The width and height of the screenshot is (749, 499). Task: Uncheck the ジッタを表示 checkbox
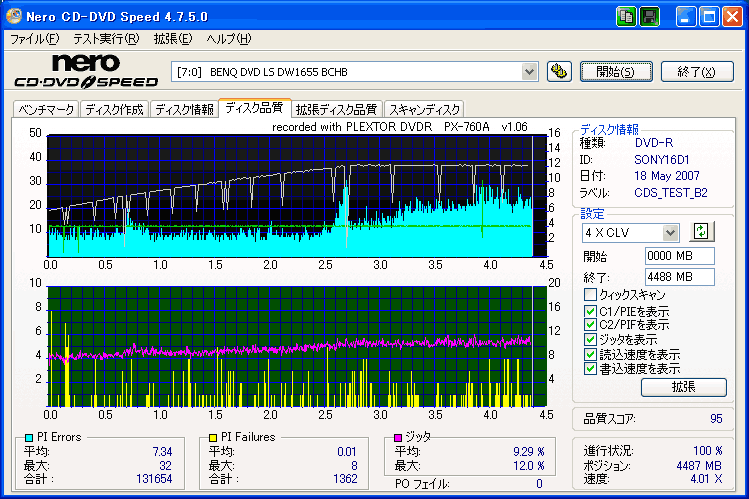(x=591, y=340)
